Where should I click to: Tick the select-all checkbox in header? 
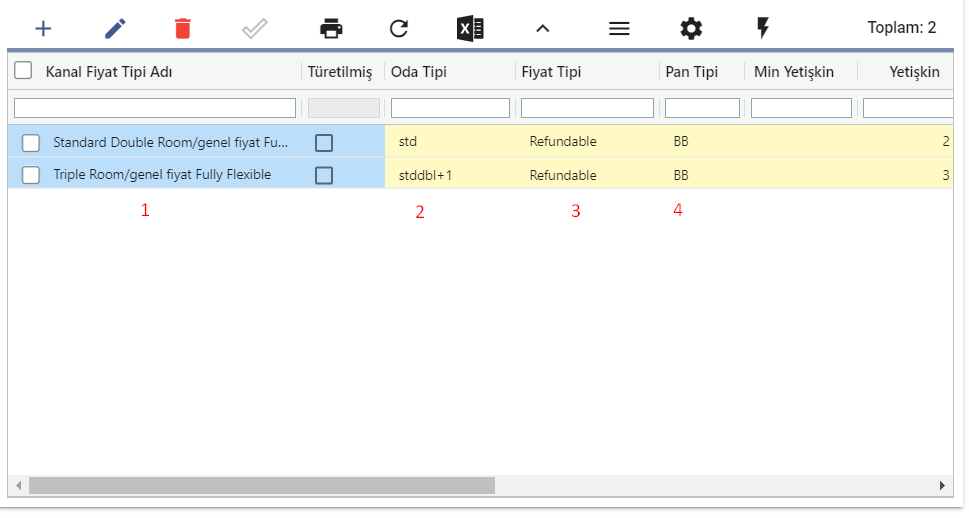pos(23,70)
